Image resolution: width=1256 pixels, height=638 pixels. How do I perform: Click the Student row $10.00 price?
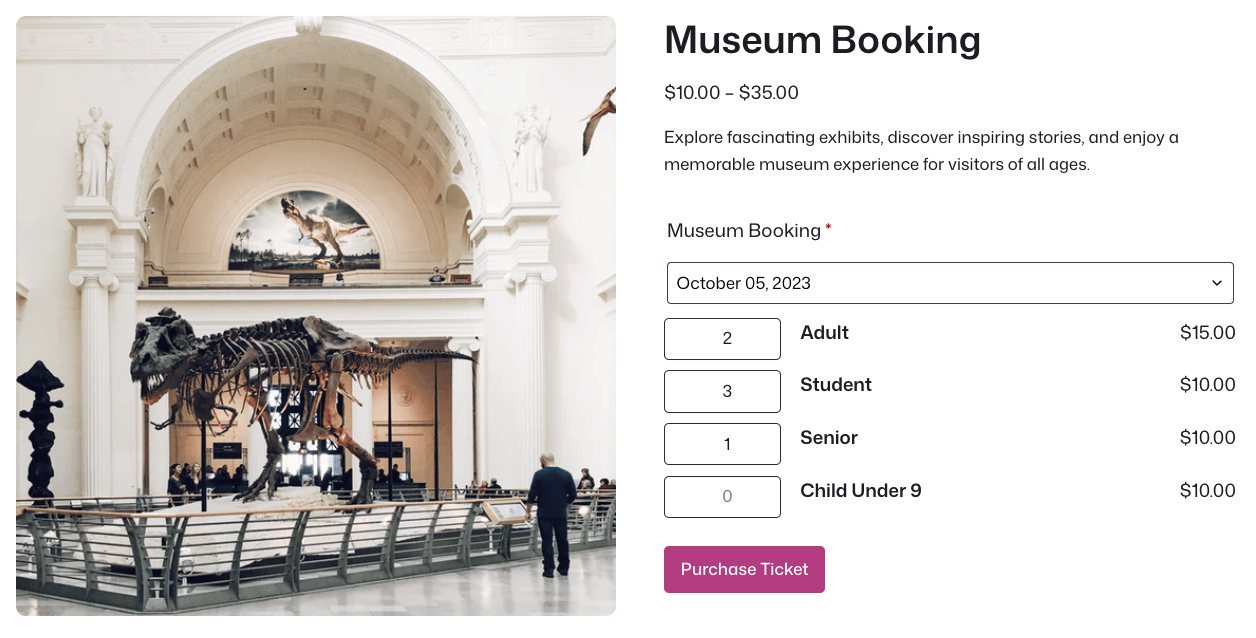1208,385
